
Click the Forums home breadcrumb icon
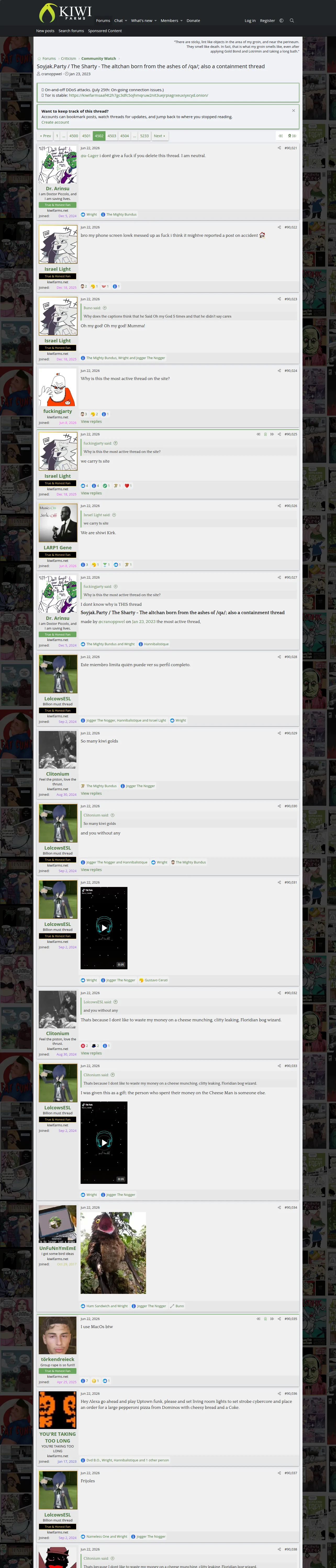(39, 59)
